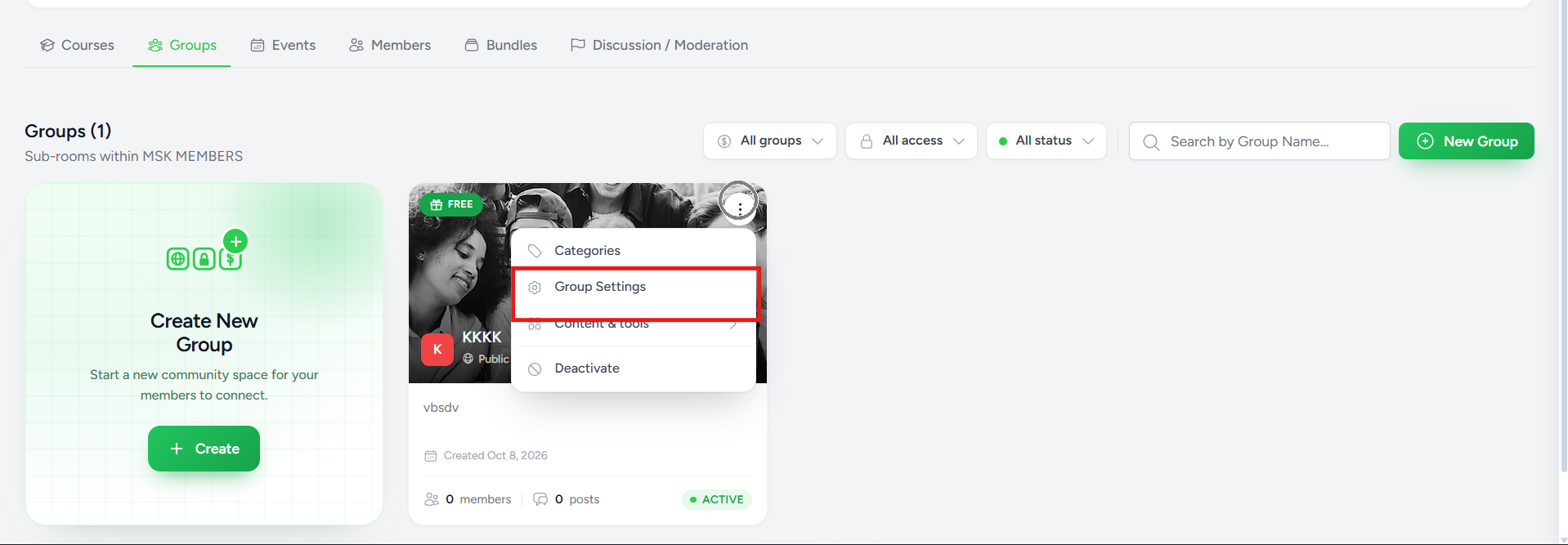Switch to the Events tab
The image size is (1568, 545).
tap(283, 45)
